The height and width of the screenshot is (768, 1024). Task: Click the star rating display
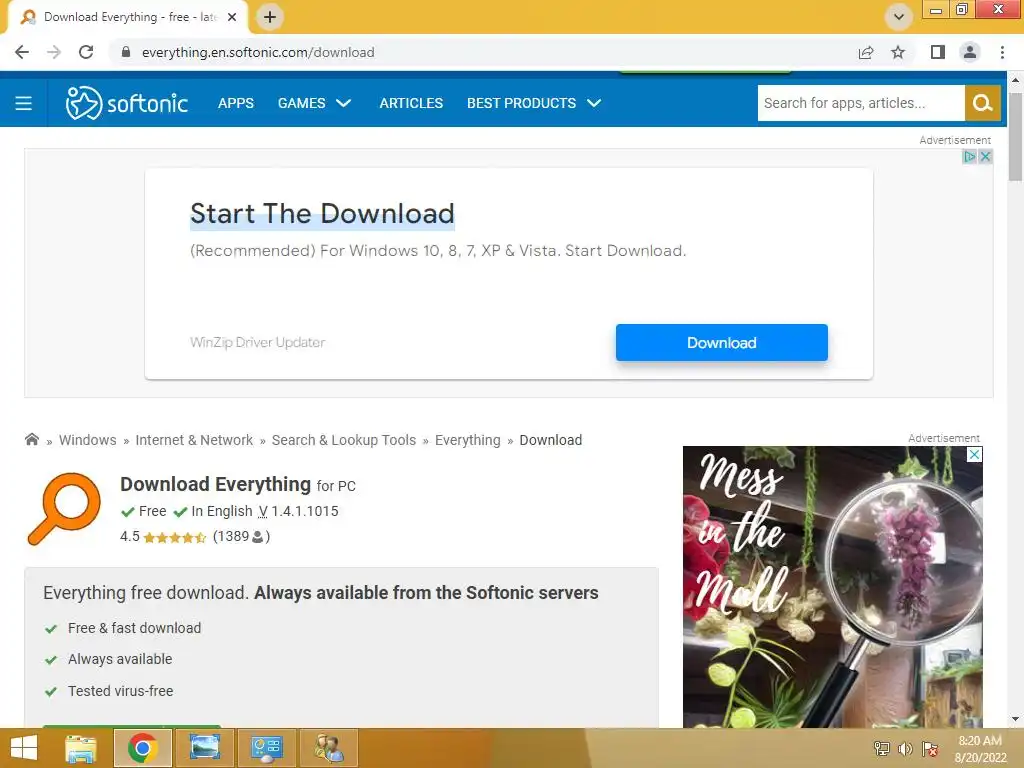coord(174,537)
